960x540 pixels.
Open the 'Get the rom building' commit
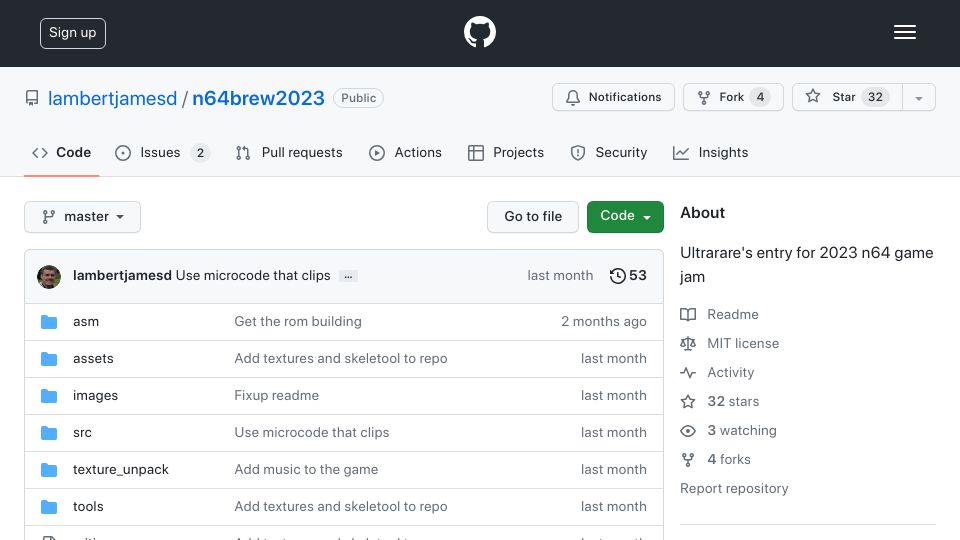(298, 321)
